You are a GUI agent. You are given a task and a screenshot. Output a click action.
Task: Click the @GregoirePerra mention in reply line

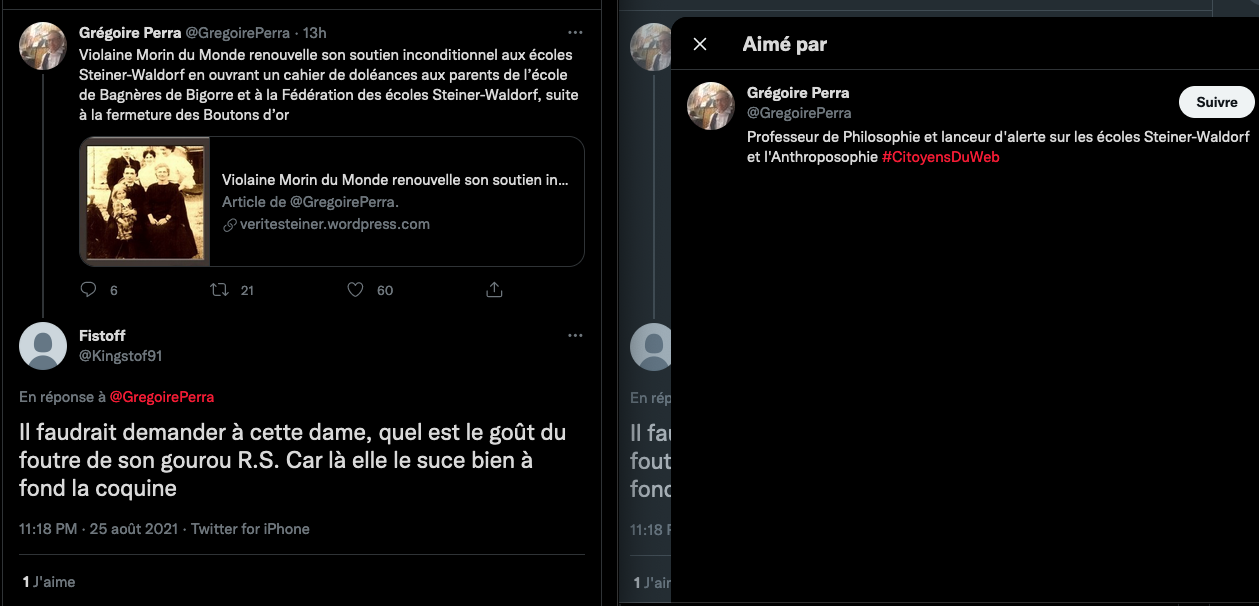tap(161, 397)
